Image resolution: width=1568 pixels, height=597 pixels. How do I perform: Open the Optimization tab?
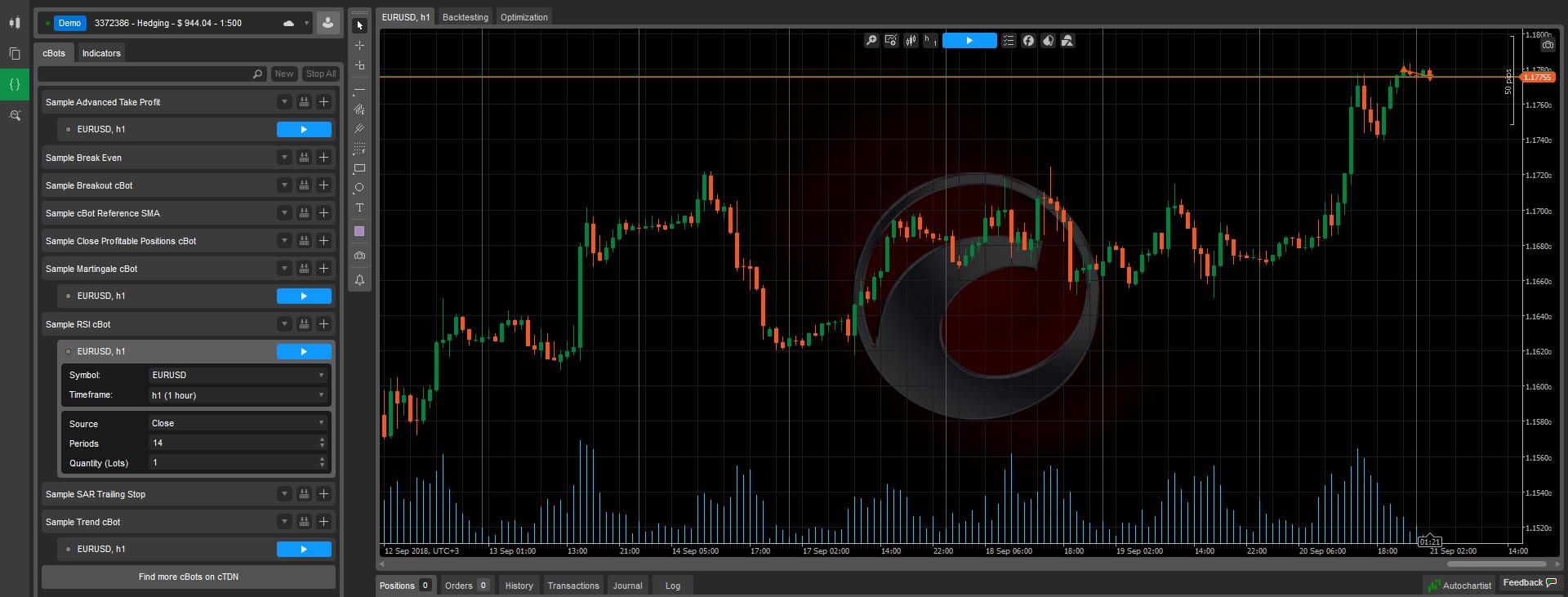coord(524,17)
